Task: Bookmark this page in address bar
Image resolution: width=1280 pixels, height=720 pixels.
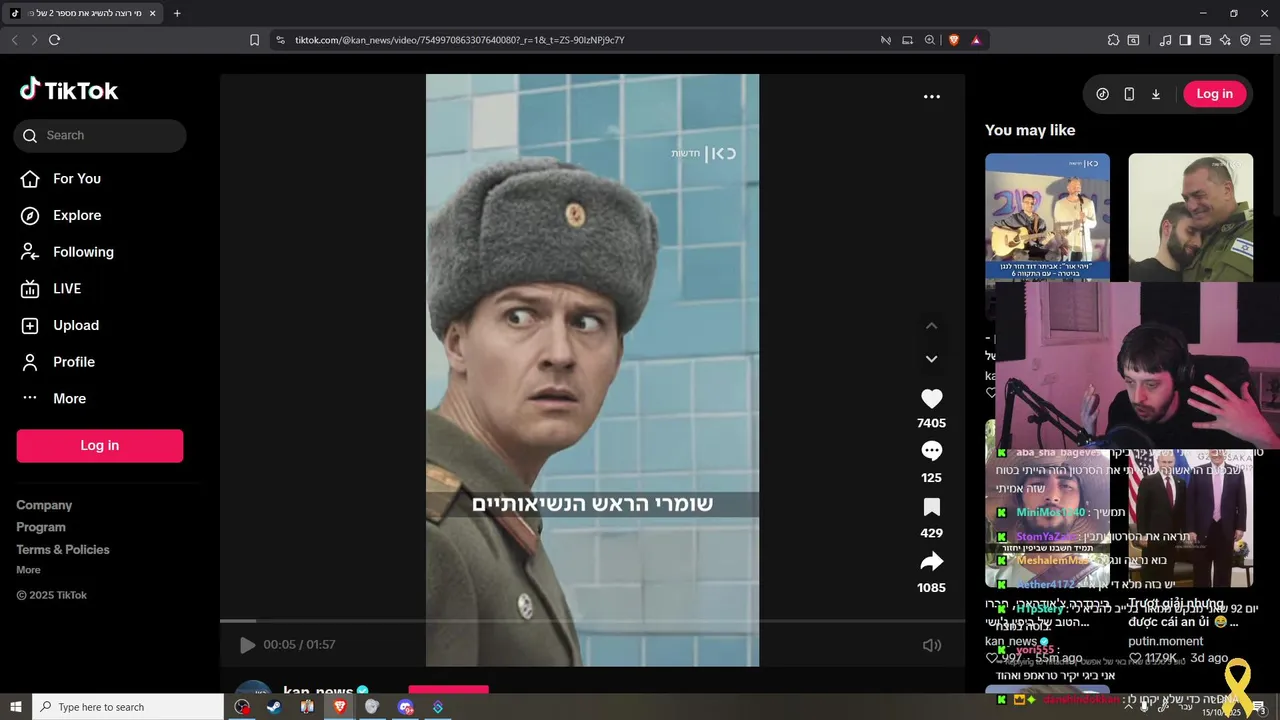Action: point(254,40)
